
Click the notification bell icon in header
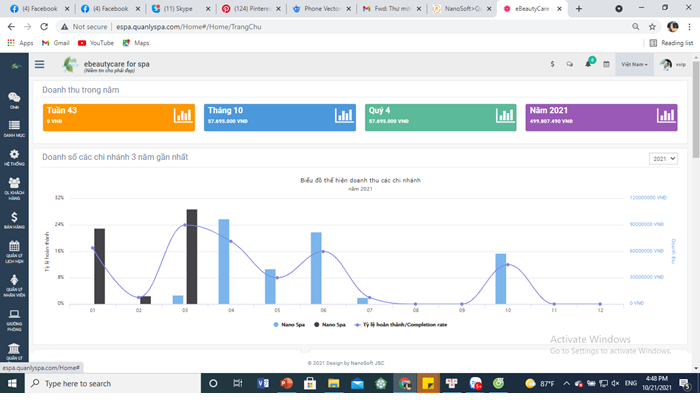(589, 64)
